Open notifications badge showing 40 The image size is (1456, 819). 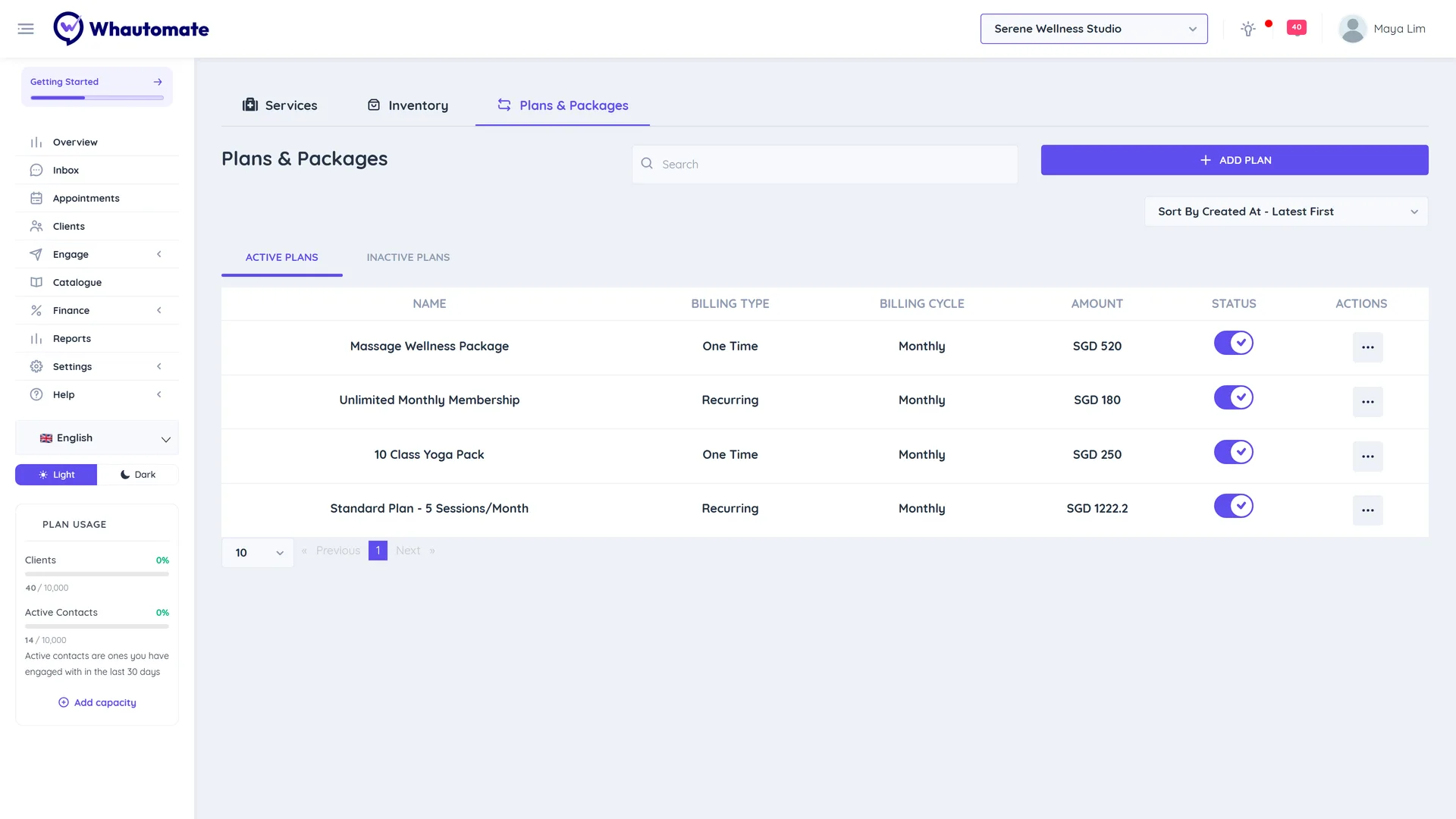1297,28
